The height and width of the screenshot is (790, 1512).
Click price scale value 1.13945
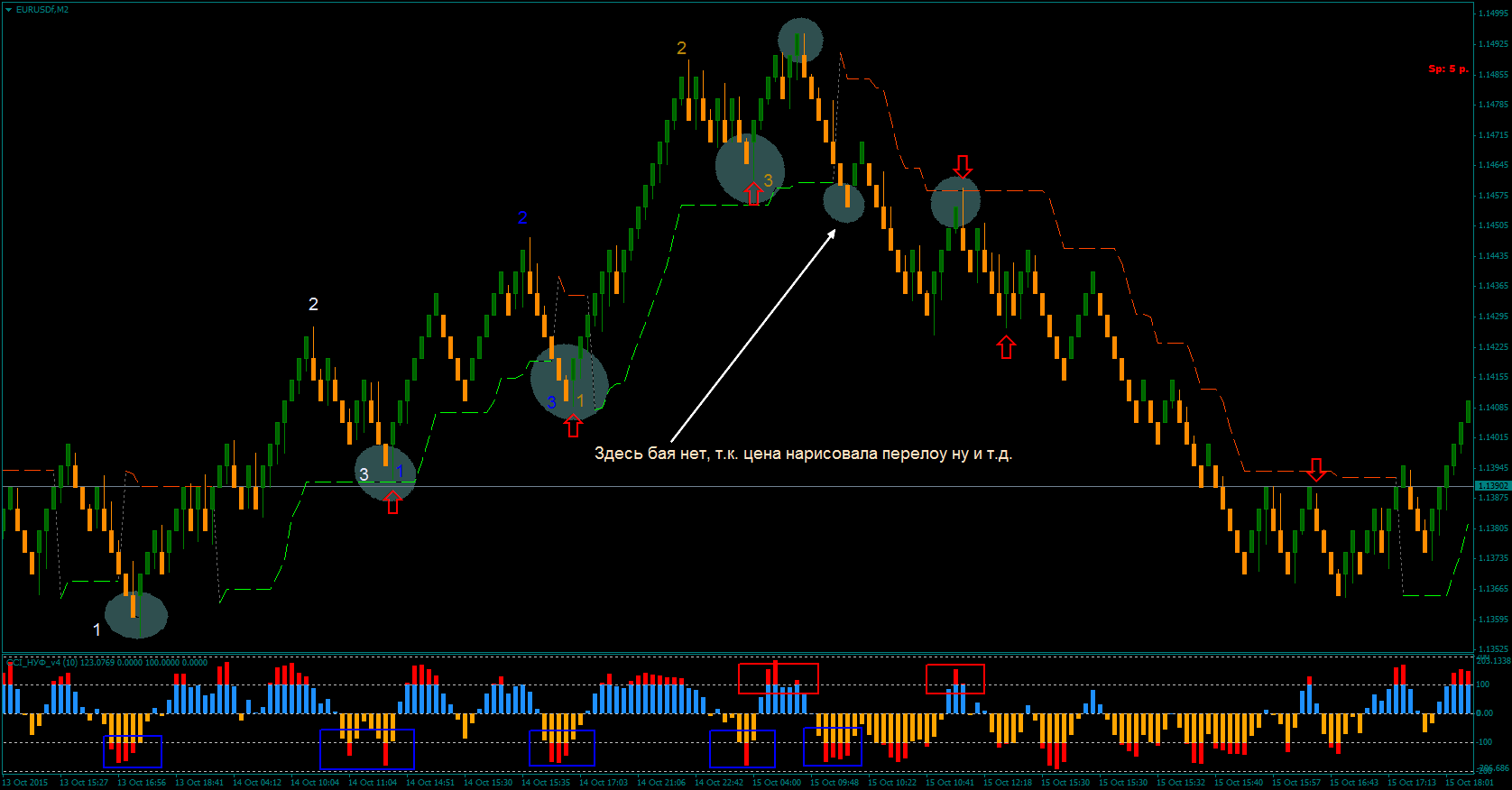click(1493, 468)
